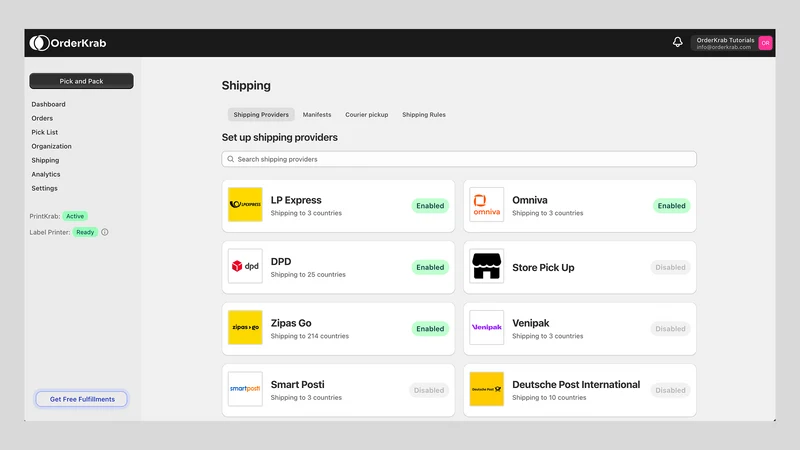This screenshot has height=450, width=800.
Task: Click the Omniva provider name
Action: click(530, 200)
